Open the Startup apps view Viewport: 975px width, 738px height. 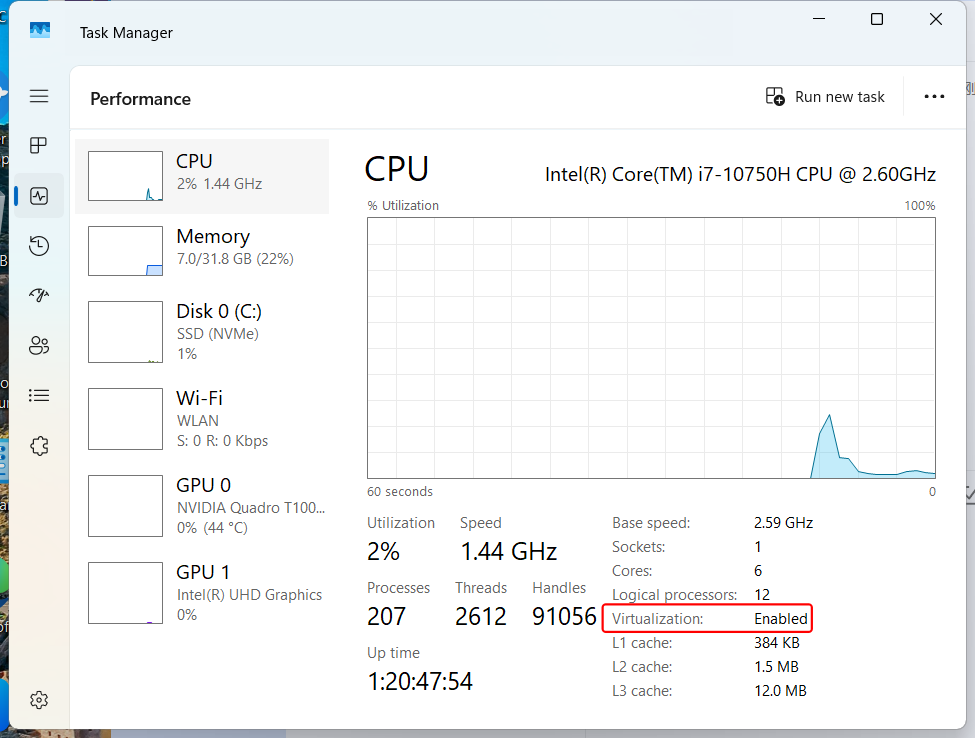point(38,295)
